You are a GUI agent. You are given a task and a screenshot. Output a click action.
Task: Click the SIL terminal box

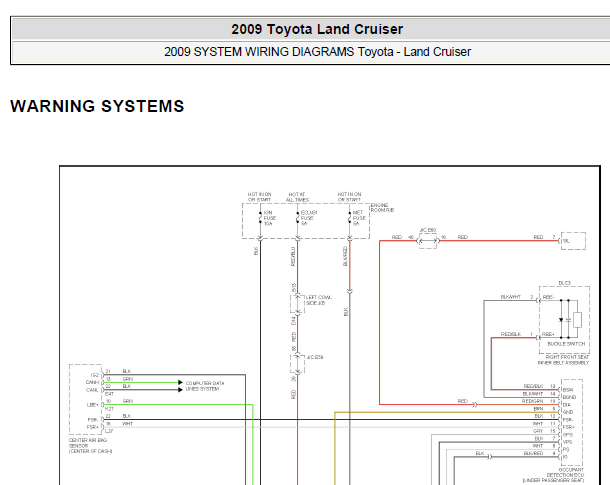573,241
